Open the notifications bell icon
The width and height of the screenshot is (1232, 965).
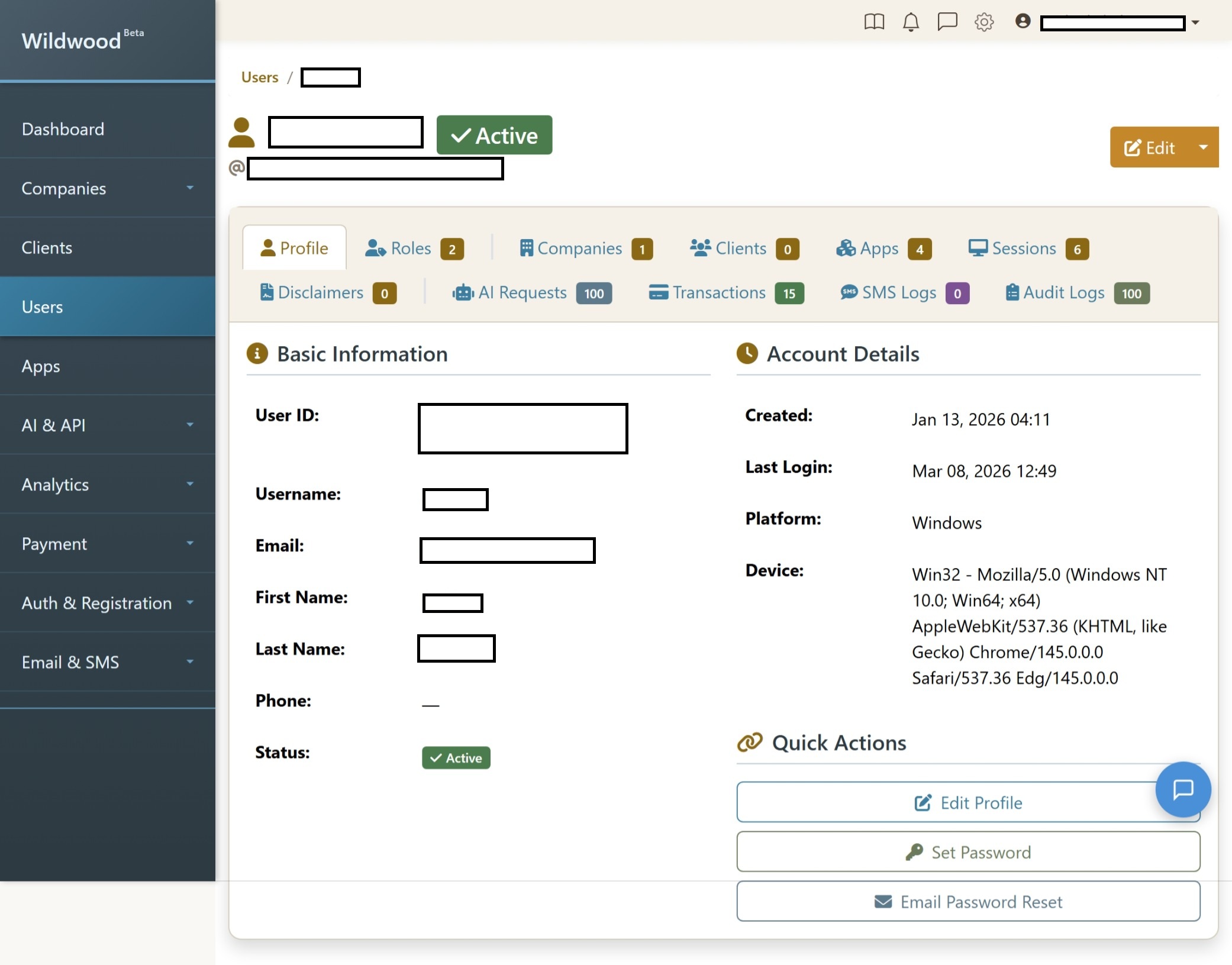click(x=910, y=22)
